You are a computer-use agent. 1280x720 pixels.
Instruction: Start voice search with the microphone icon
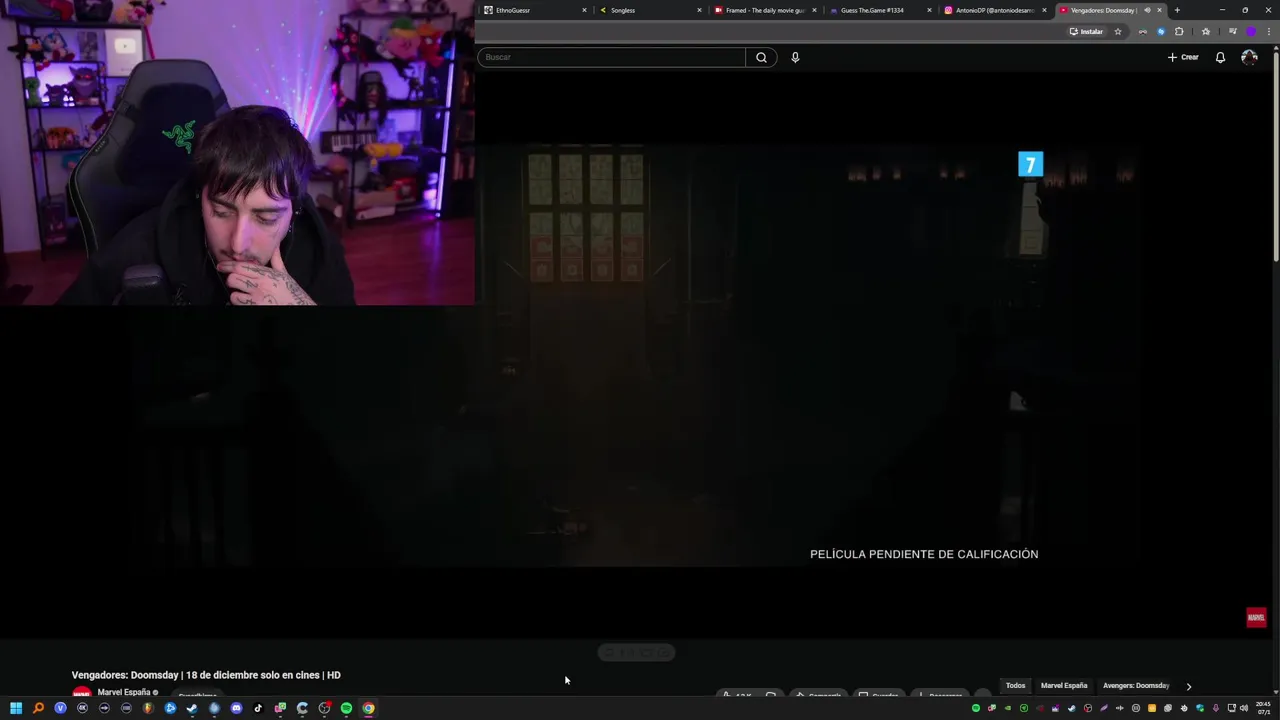coord(795,57)
